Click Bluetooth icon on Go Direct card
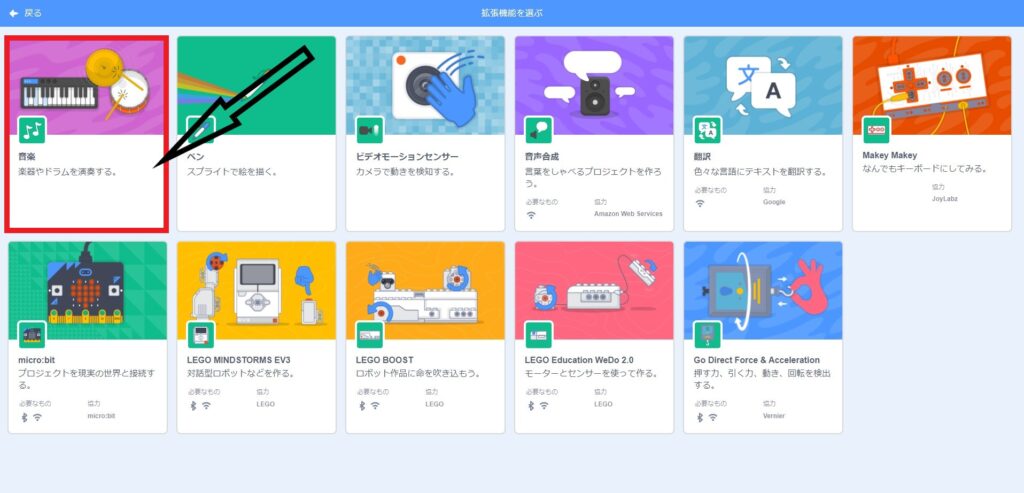This screenshot has height=493, width=1024. (699, 417)
